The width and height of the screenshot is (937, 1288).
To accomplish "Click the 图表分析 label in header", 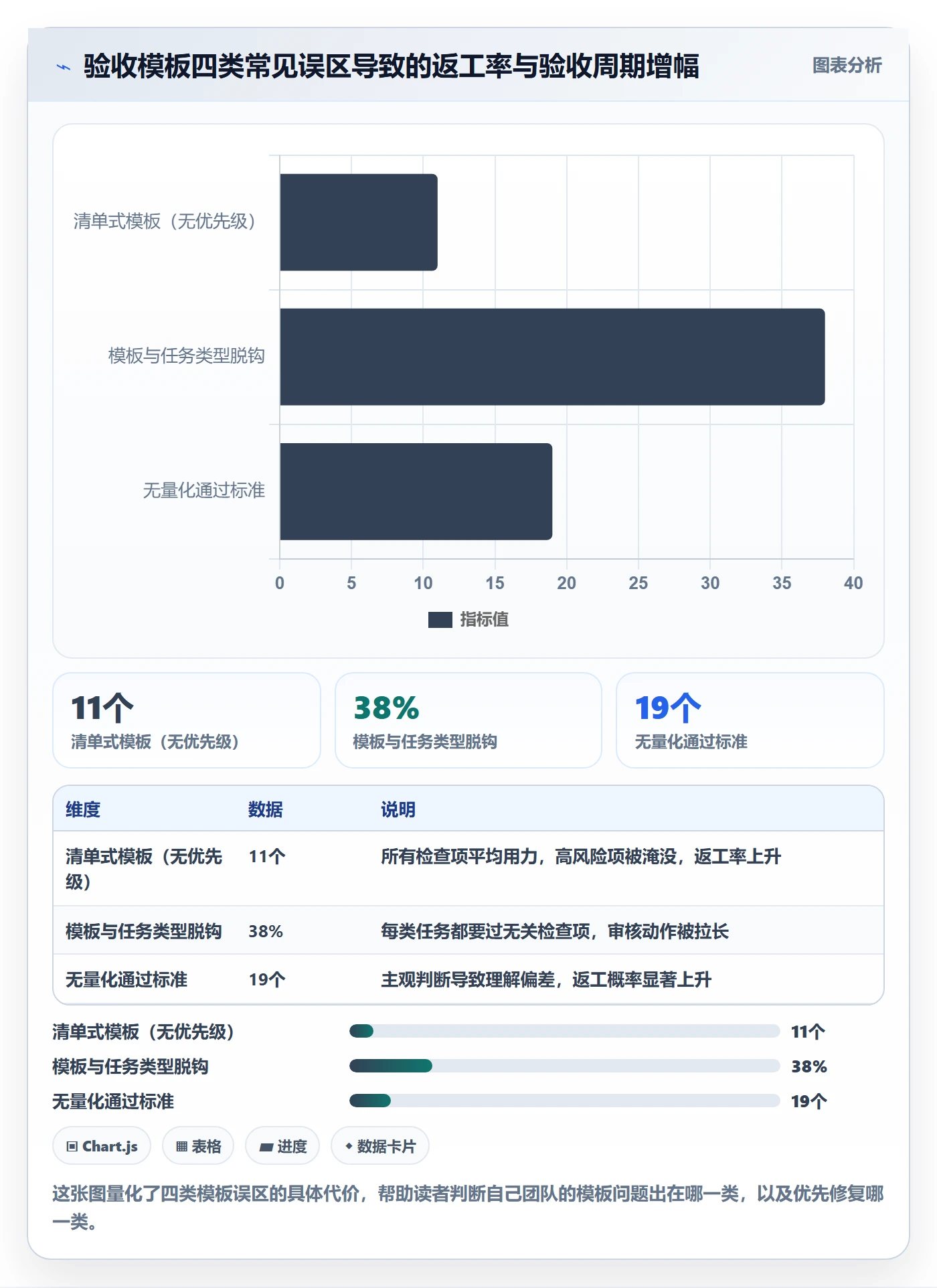I will click(847, 66).
